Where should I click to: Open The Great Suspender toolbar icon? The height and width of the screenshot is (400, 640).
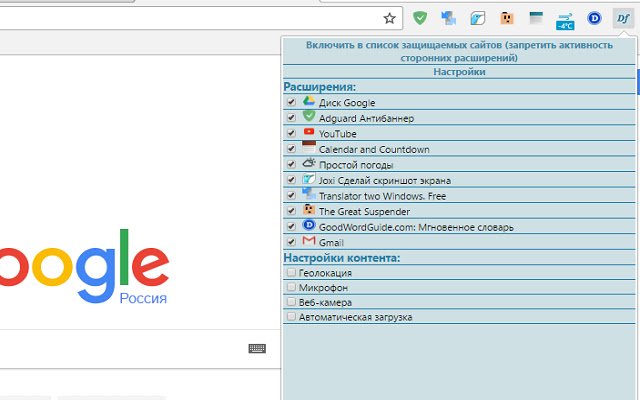507,18
